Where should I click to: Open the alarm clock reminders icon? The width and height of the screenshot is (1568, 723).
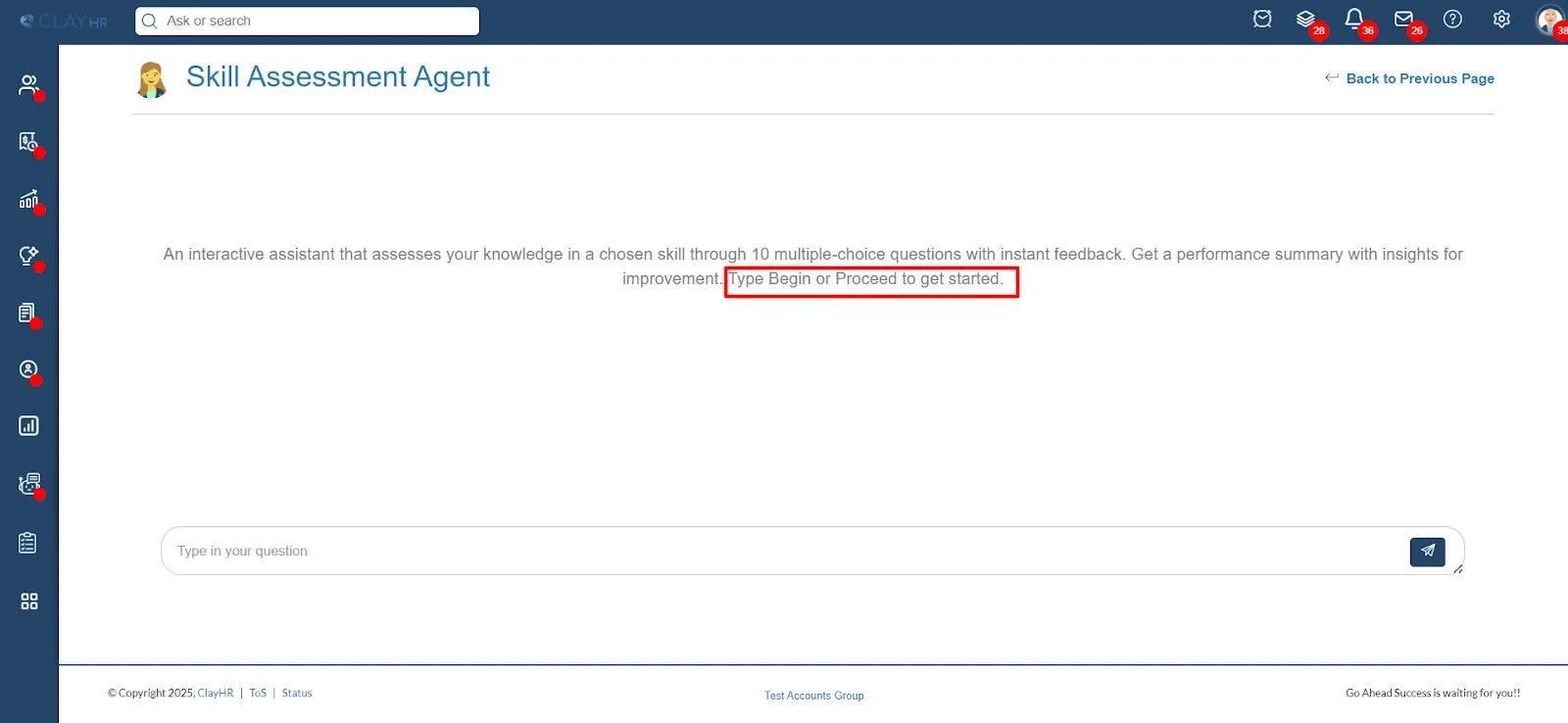tap(1262, 19)
